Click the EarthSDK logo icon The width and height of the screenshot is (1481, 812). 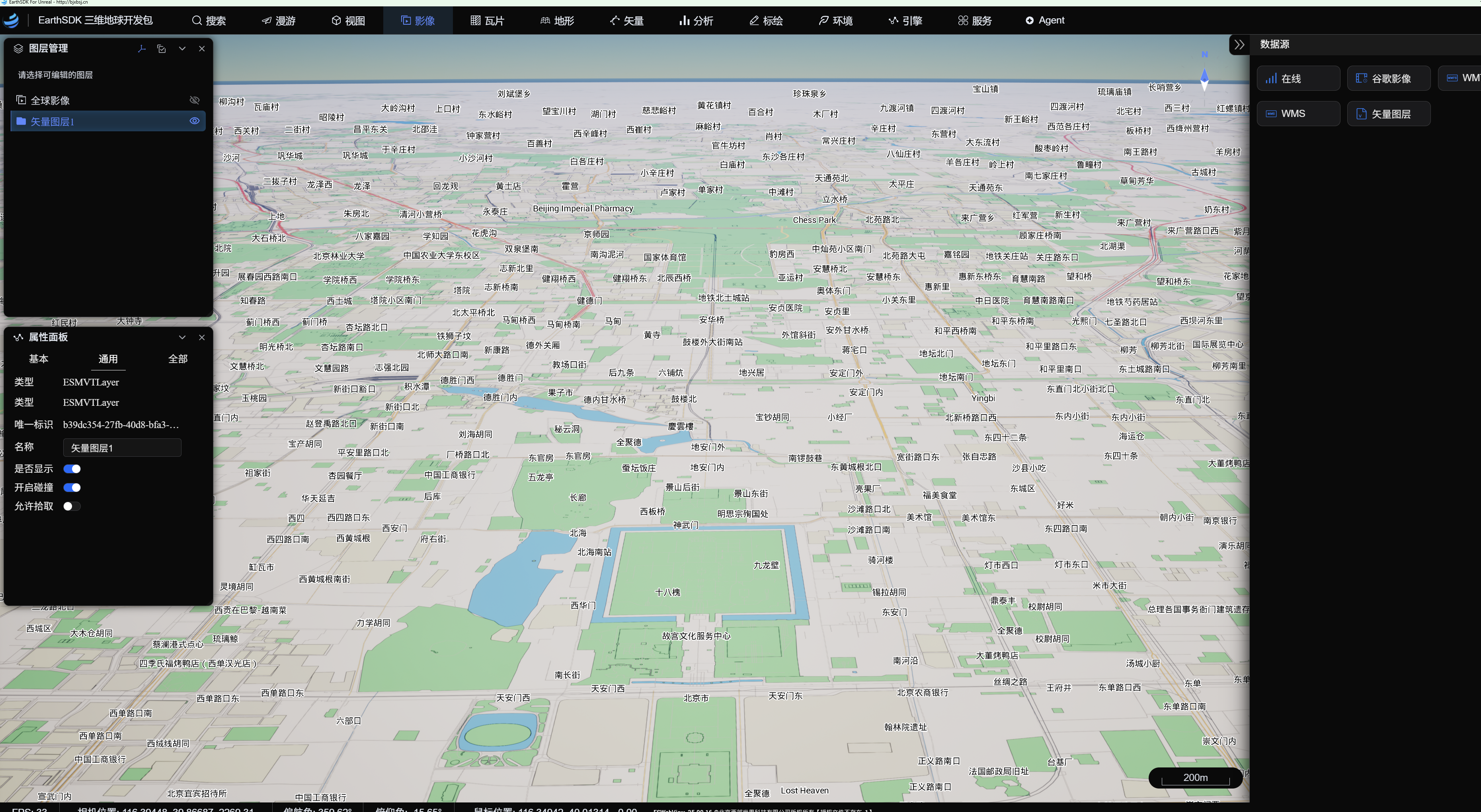(x=11, y=21)
